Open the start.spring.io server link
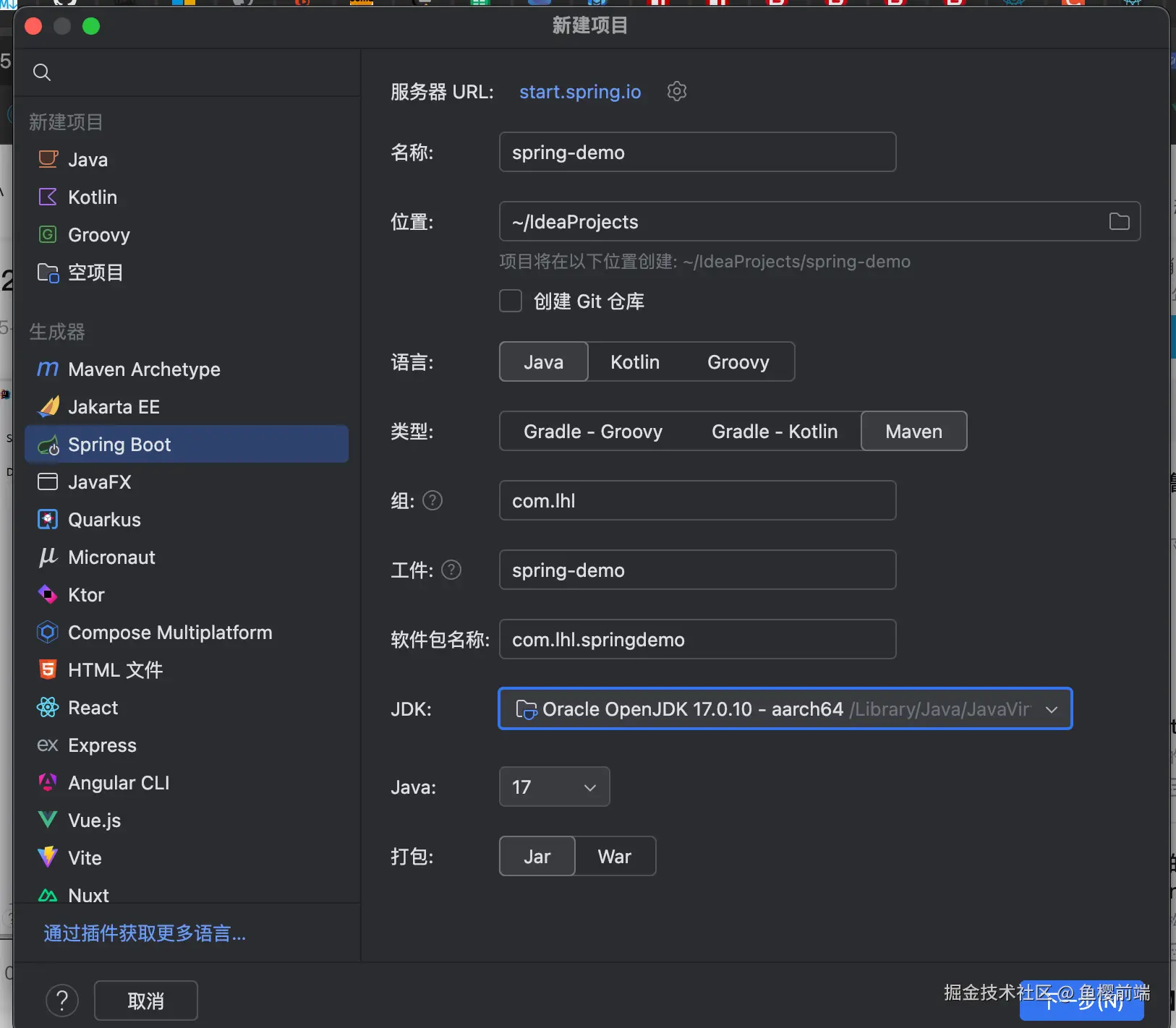 tap(580, 92)
